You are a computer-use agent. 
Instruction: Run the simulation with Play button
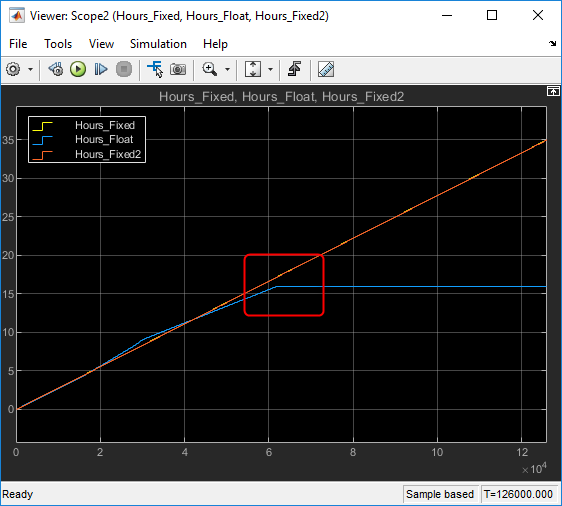pyautogui.click(x=78, y=69)
